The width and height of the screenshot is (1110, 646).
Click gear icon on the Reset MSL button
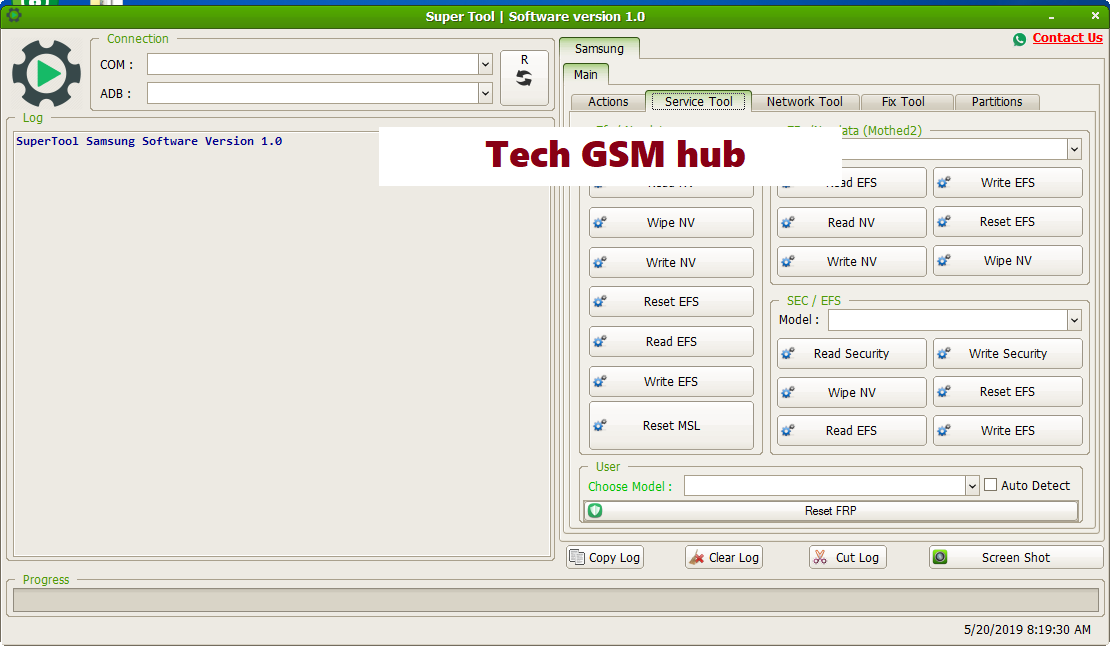[x=600, y=425]
